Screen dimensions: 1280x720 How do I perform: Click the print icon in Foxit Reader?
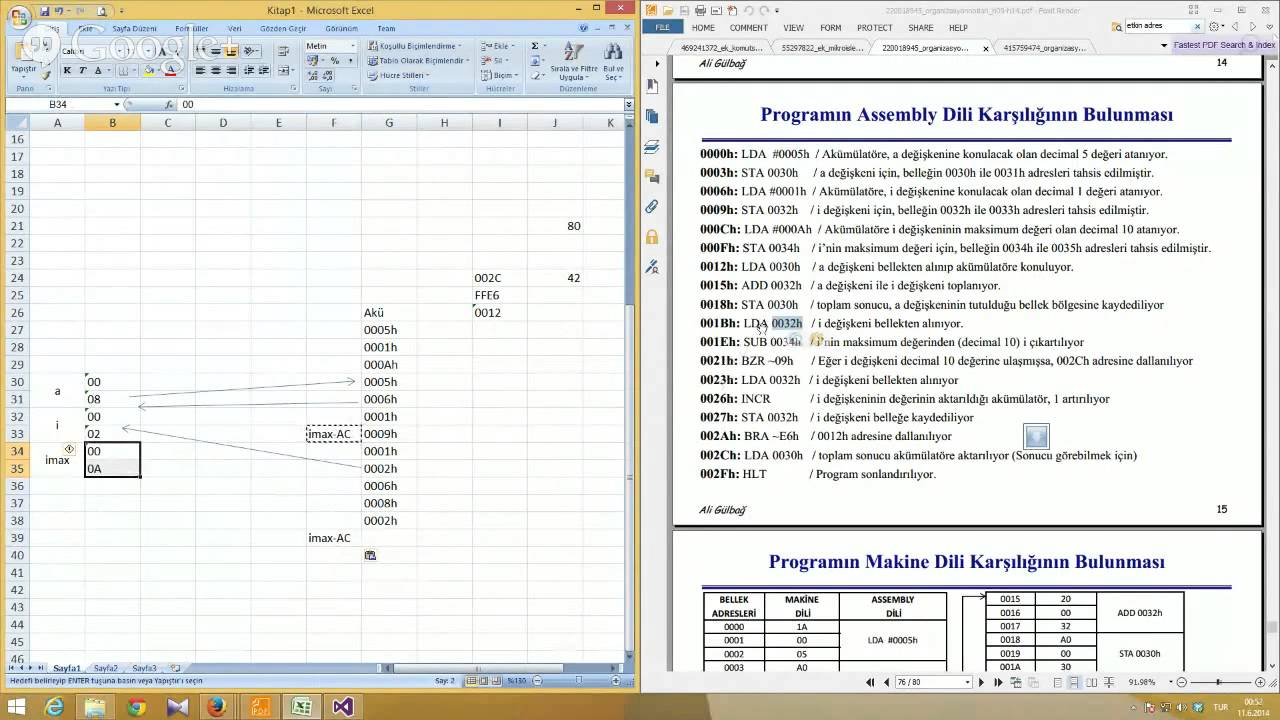click(700, 10)
